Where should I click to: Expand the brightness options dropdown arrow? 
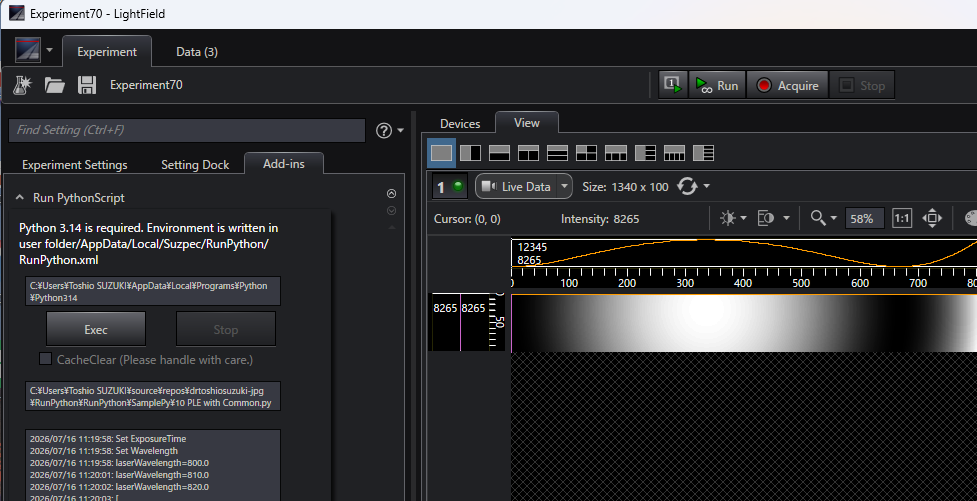[743, 218]
